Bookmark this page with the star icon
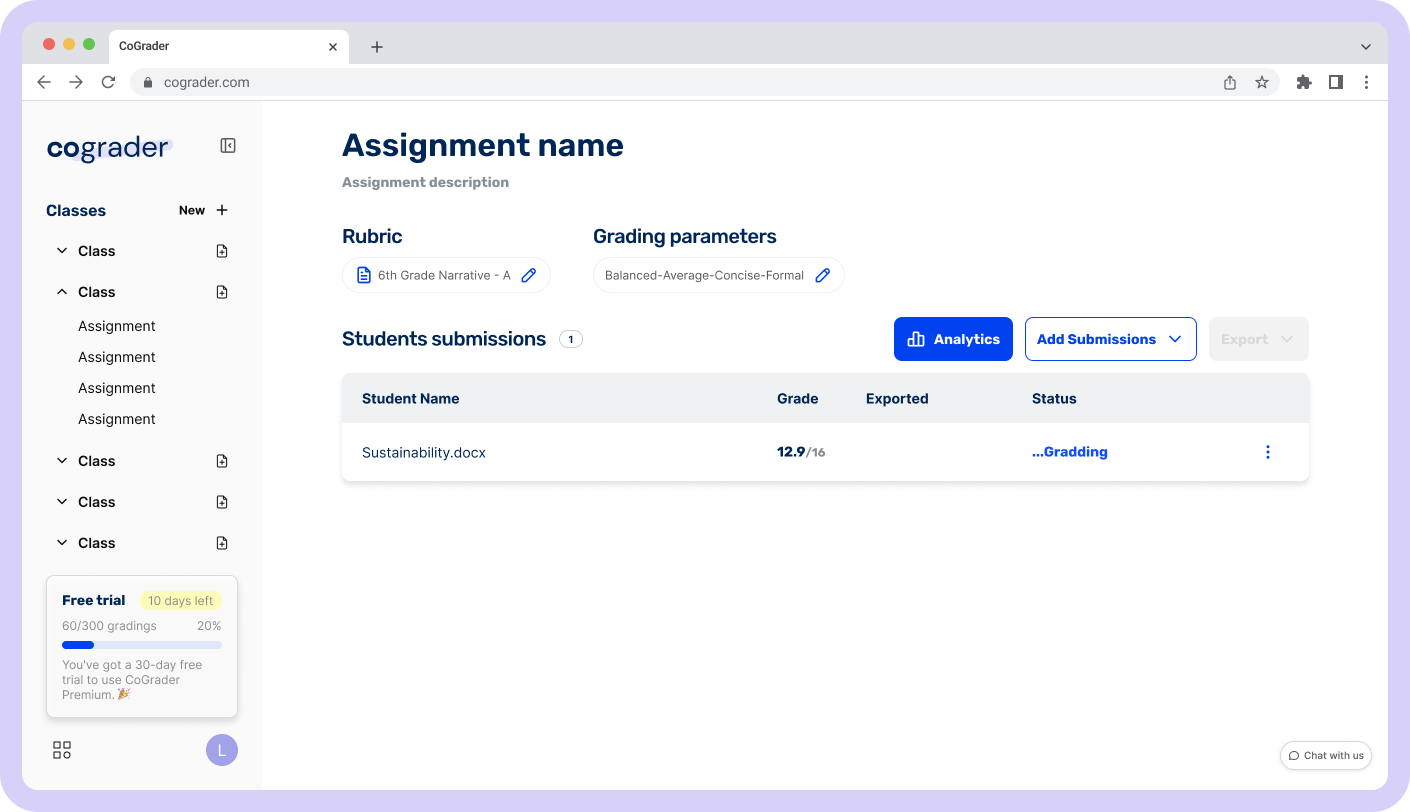Screen dimensions: 1410x812 click(x=1262, y=82)
